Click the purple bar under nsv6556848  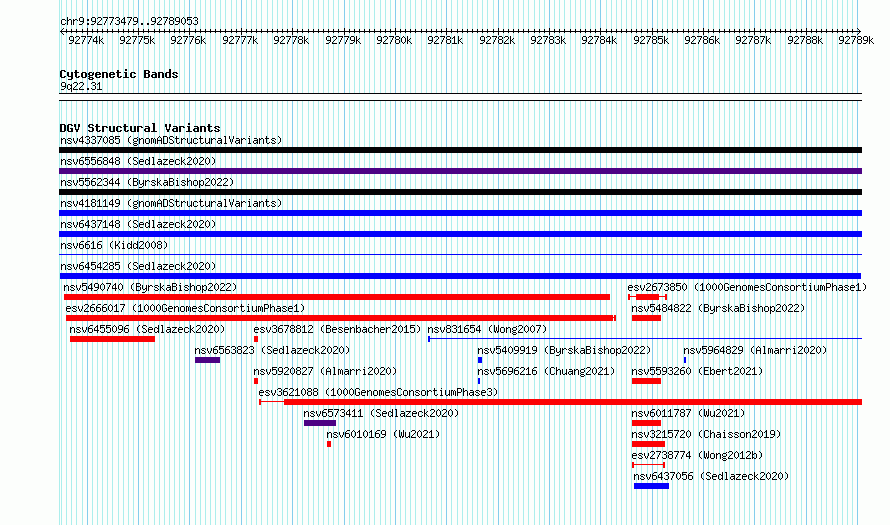click(x=460, y=171)
